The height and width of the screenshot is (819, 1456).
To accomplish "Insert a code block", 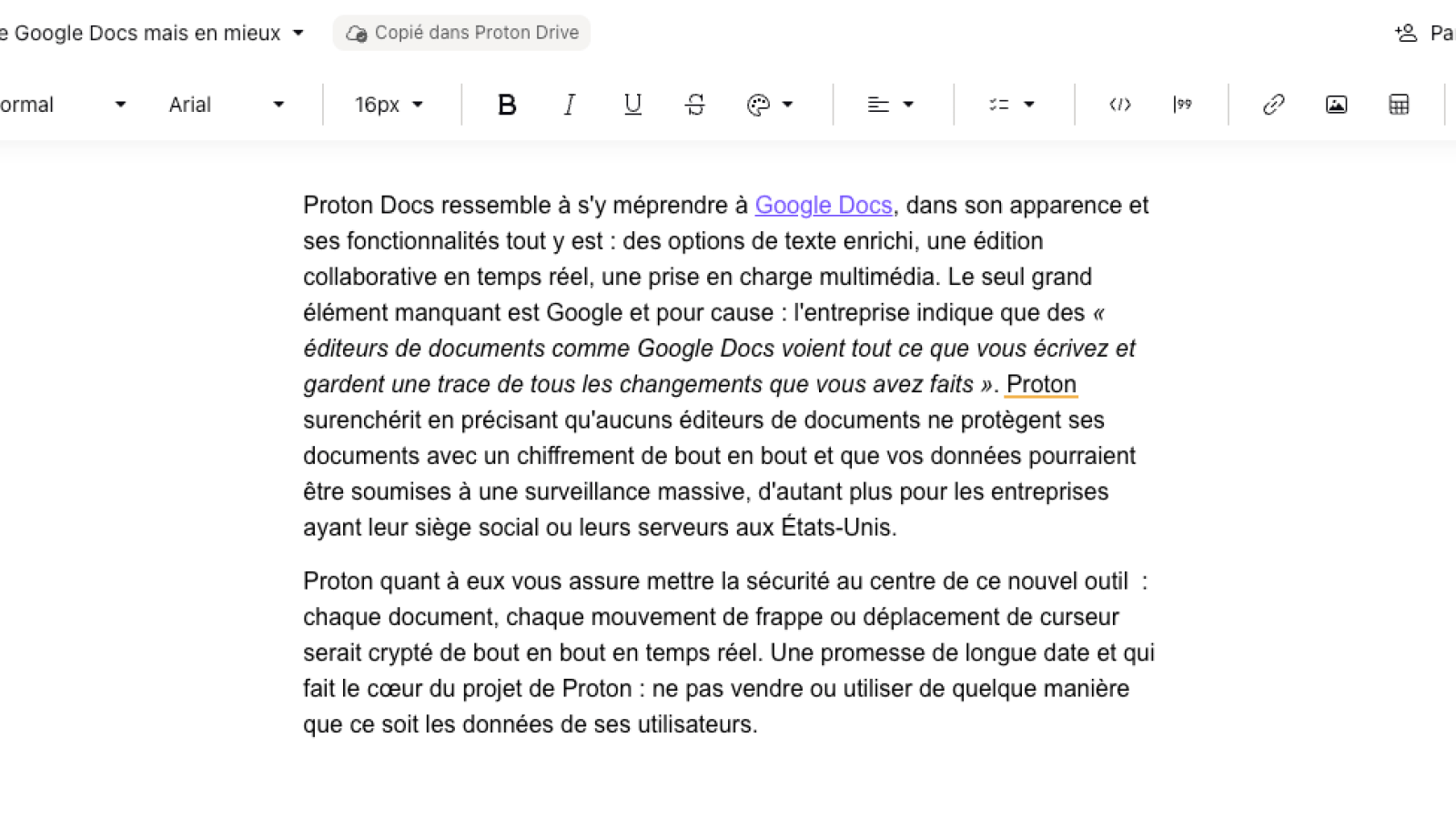I will pos(1120,104).
